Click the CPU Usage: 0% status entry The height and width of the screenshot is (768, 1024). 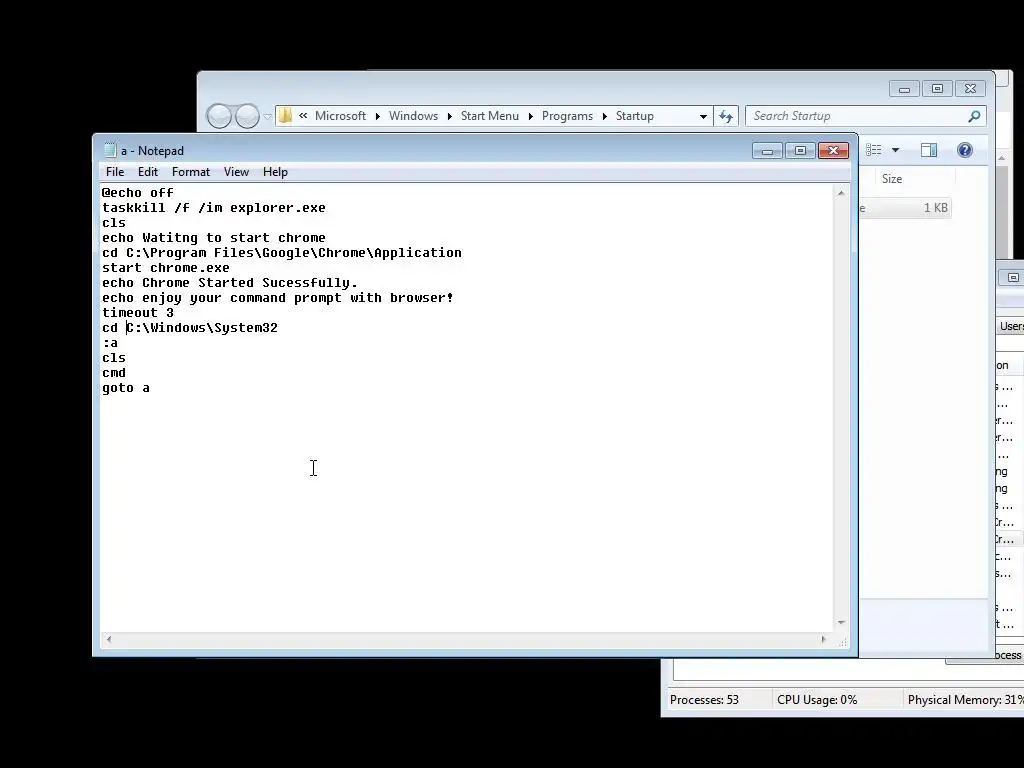click(x=817, y=699)
